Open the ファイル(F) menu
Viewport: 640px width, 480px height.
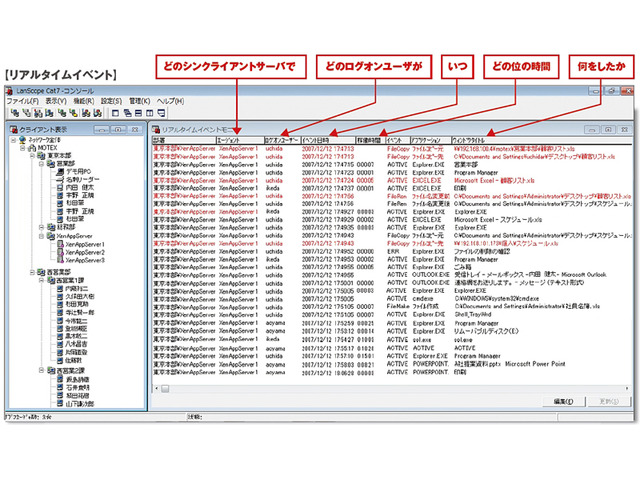coord(22,101)
